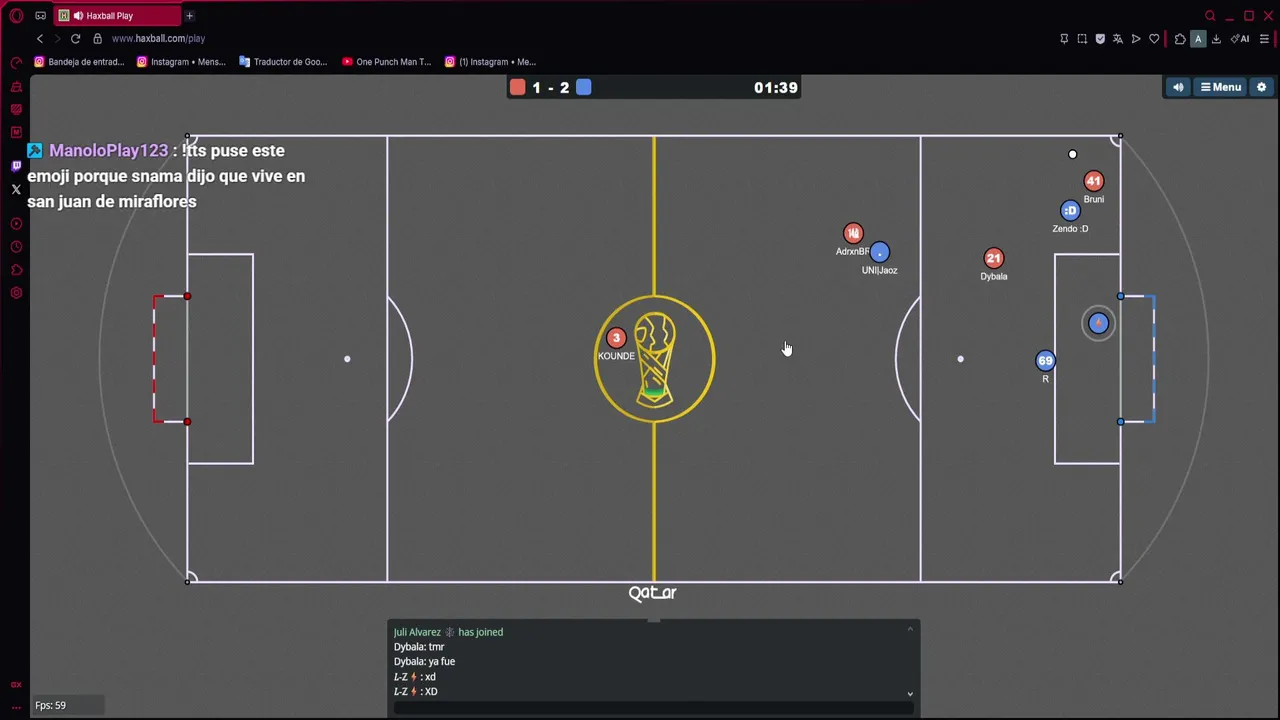Image resolution: width=1280 pixels, height=720 pixels.
Task: Click blue player R number 69
Action: click(1045, 360)
